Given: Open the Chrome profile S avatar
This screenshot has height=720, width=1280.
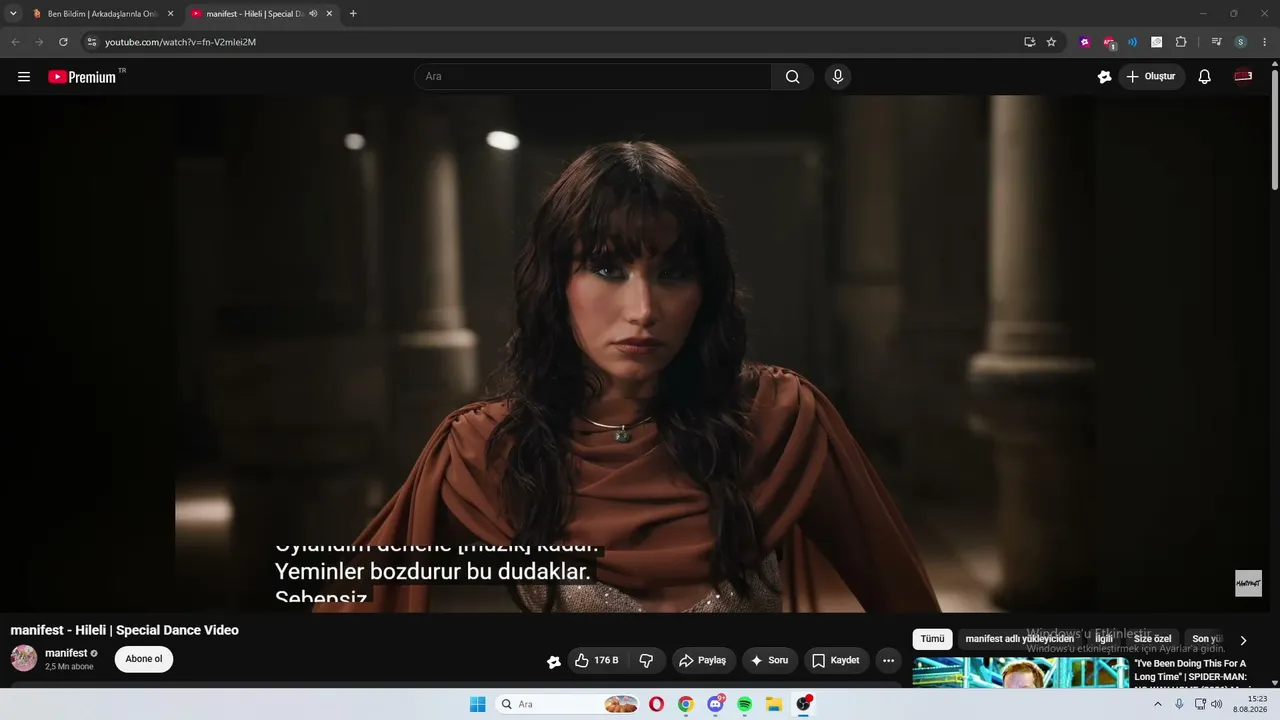Looking at the screenshot, I should coord(1241,42).
